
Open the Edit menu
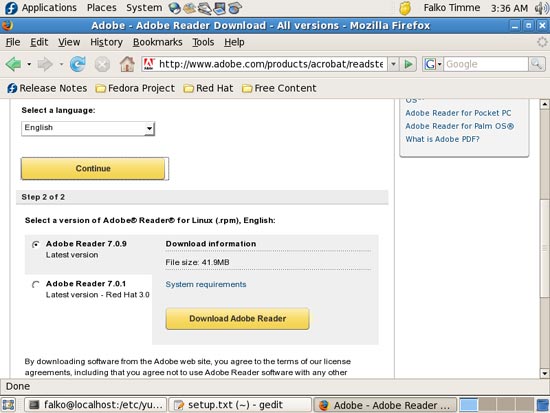pos(39,42)
